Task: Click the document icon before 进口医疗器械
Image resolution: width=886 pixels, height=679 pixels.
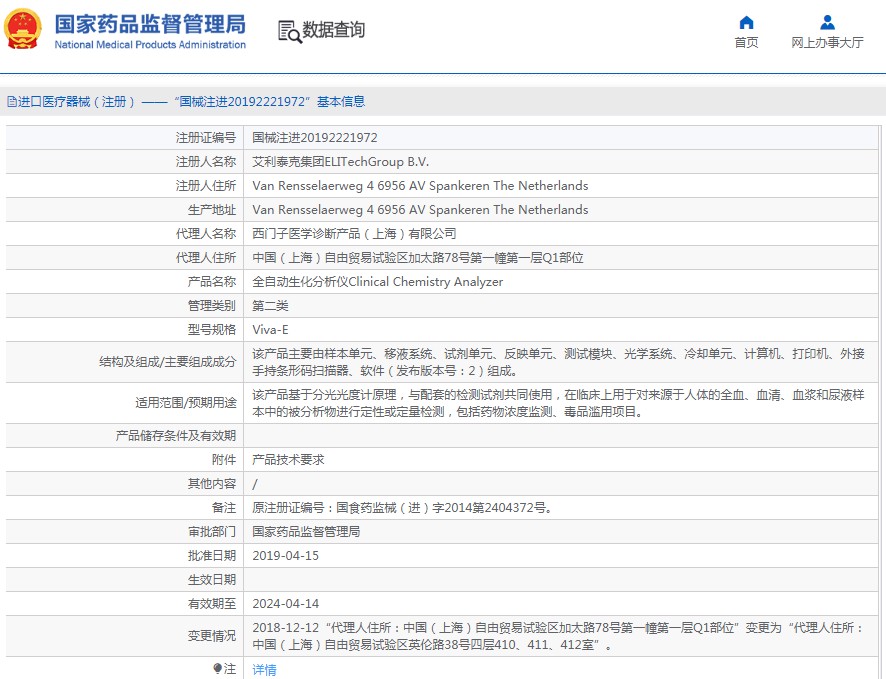Action: click(11, 102)
